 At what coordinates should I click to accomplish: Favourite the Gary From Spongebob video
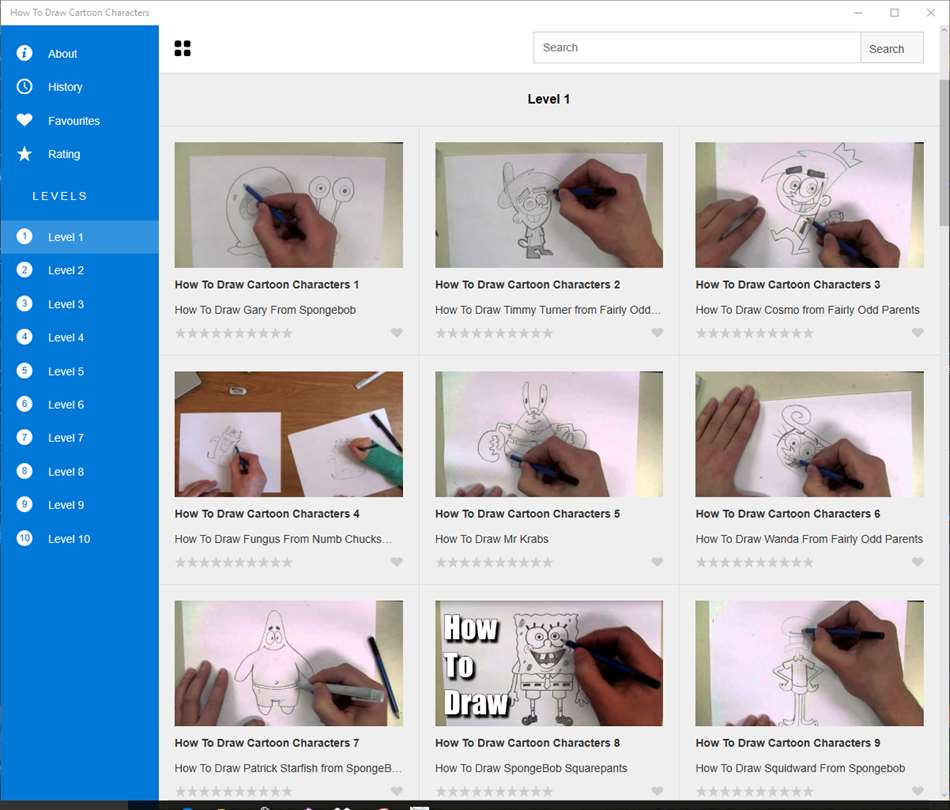(x=397, y=333)
